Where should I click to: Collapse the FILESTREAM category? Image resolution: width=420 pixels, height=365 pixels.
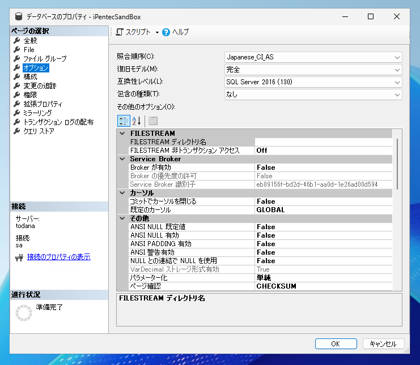(x=122, y=133)
